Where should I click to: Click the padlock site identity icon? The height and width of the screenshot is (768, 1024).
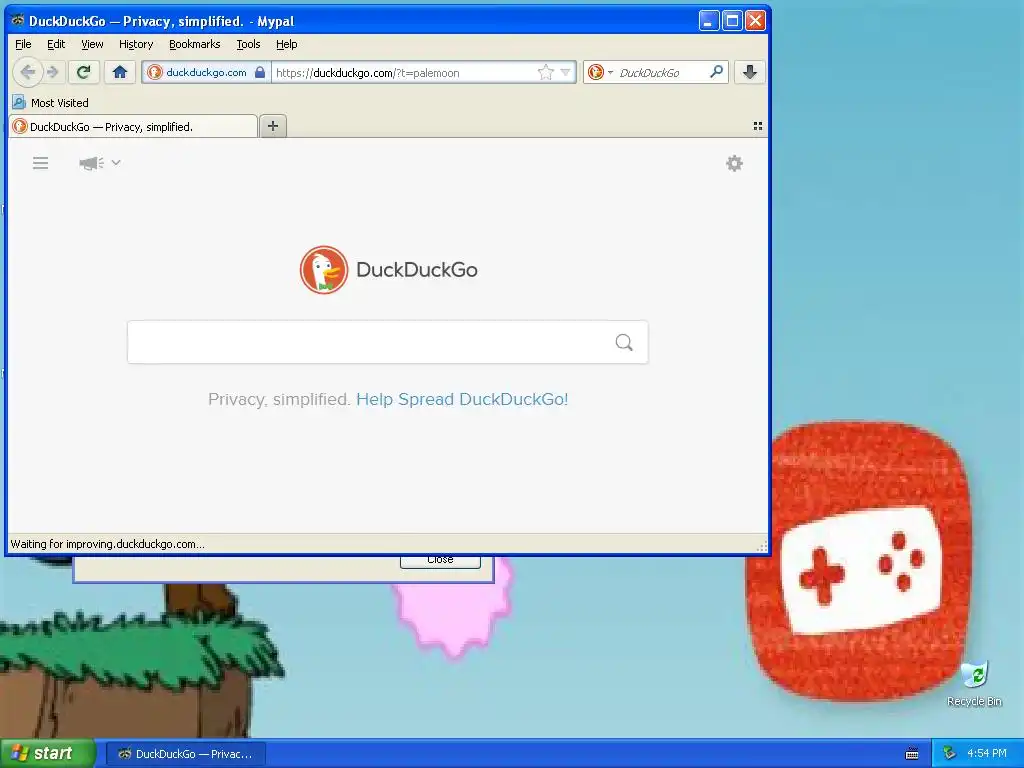pyautogui.click(x=260, y=72)
